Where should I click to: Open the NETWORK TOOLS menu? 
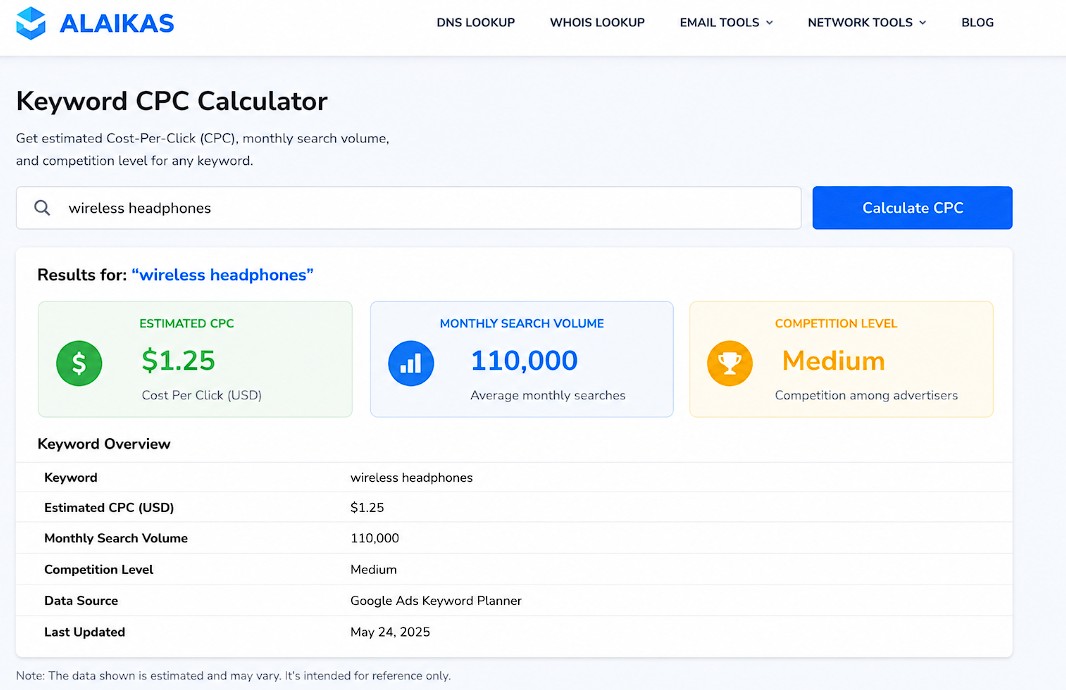tap(860, 22)
